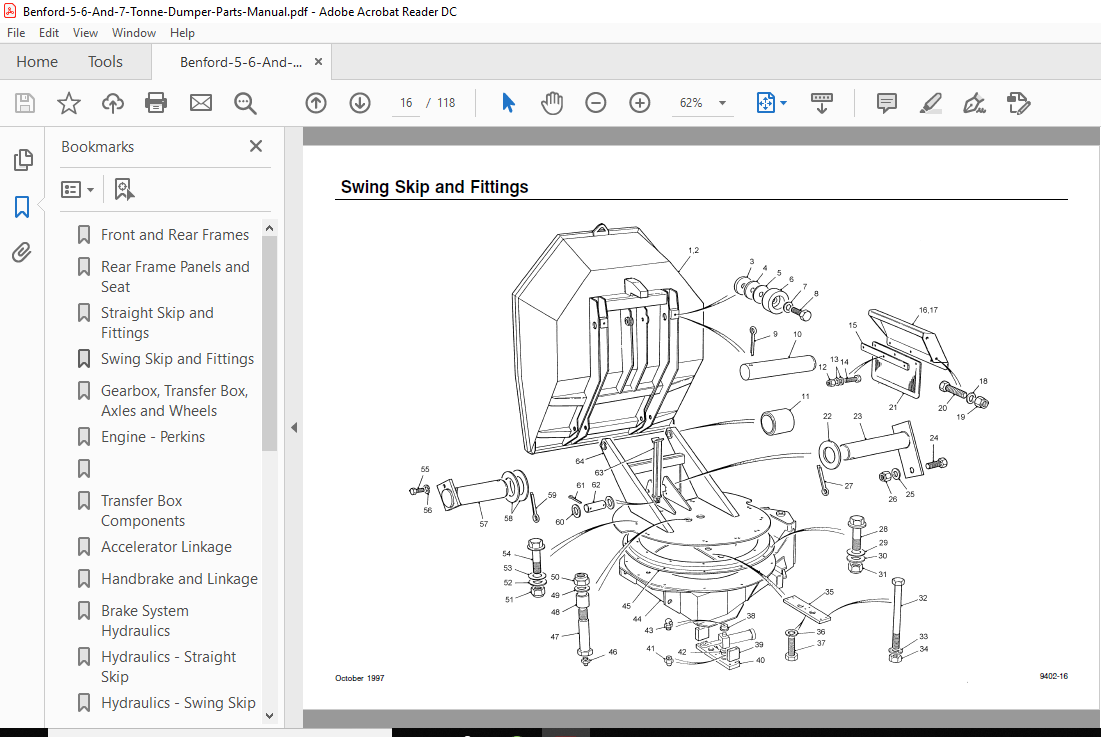The image size is (1101, 737).
Task: Open Gearbox, Transfer Box, Axles bookmark
Action: (x=174, y=400)
